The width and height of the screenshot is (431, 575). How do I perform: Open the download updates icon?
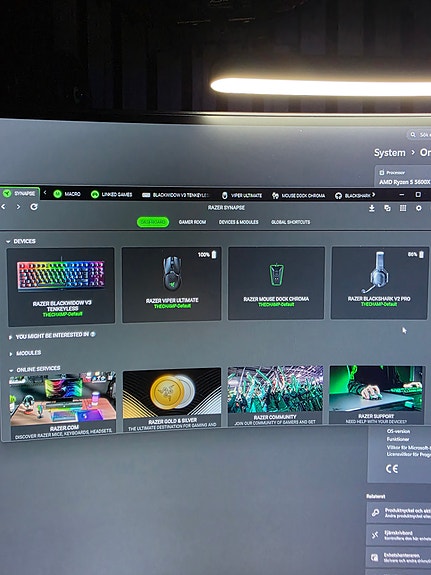tap(372, 208)
